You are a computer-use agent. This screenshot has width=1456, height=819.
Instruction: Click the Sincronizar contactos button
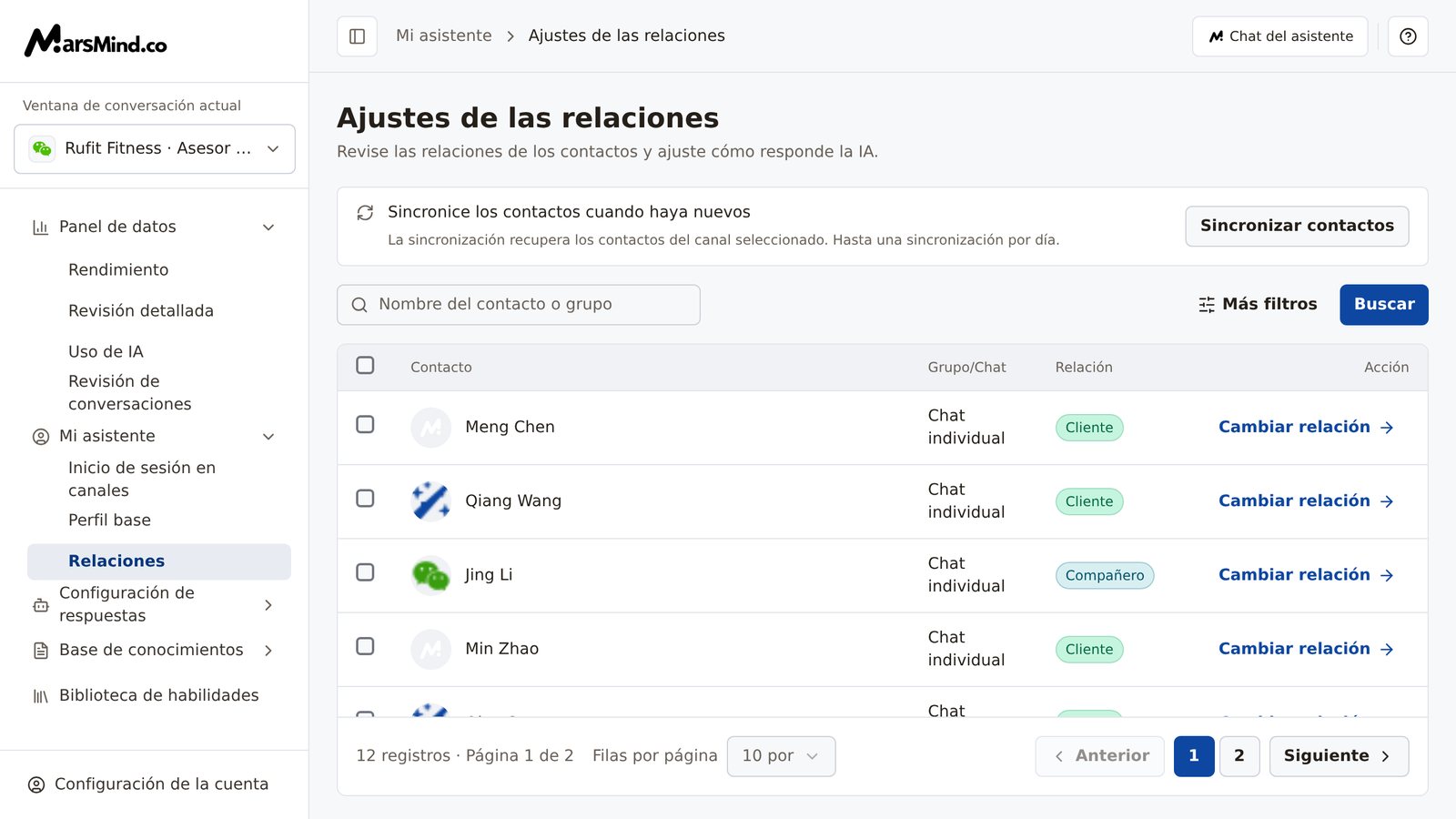(1297, 226)
